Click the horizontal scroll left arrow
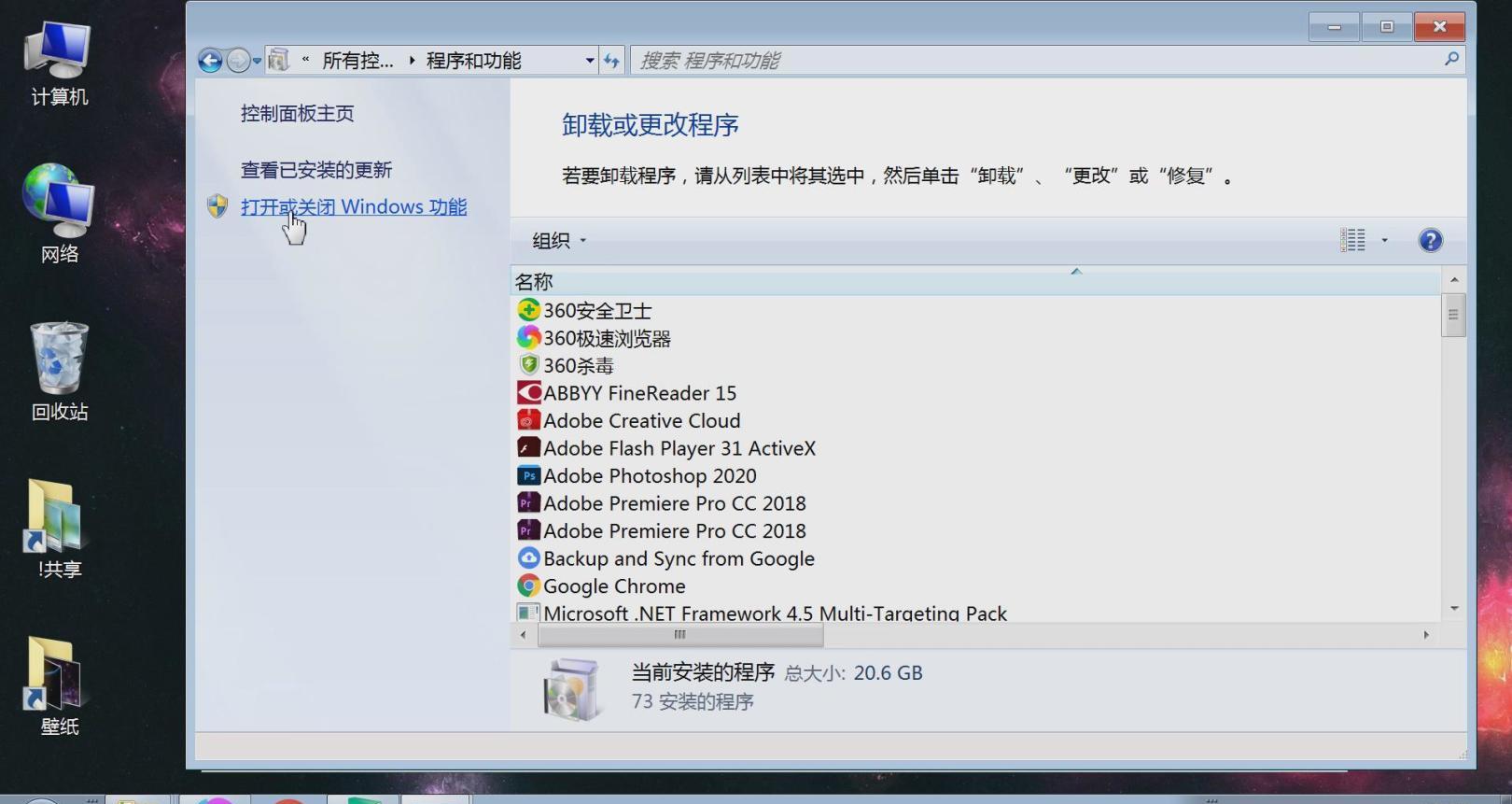The image size is (1512, 804). (x=523, y=635)
